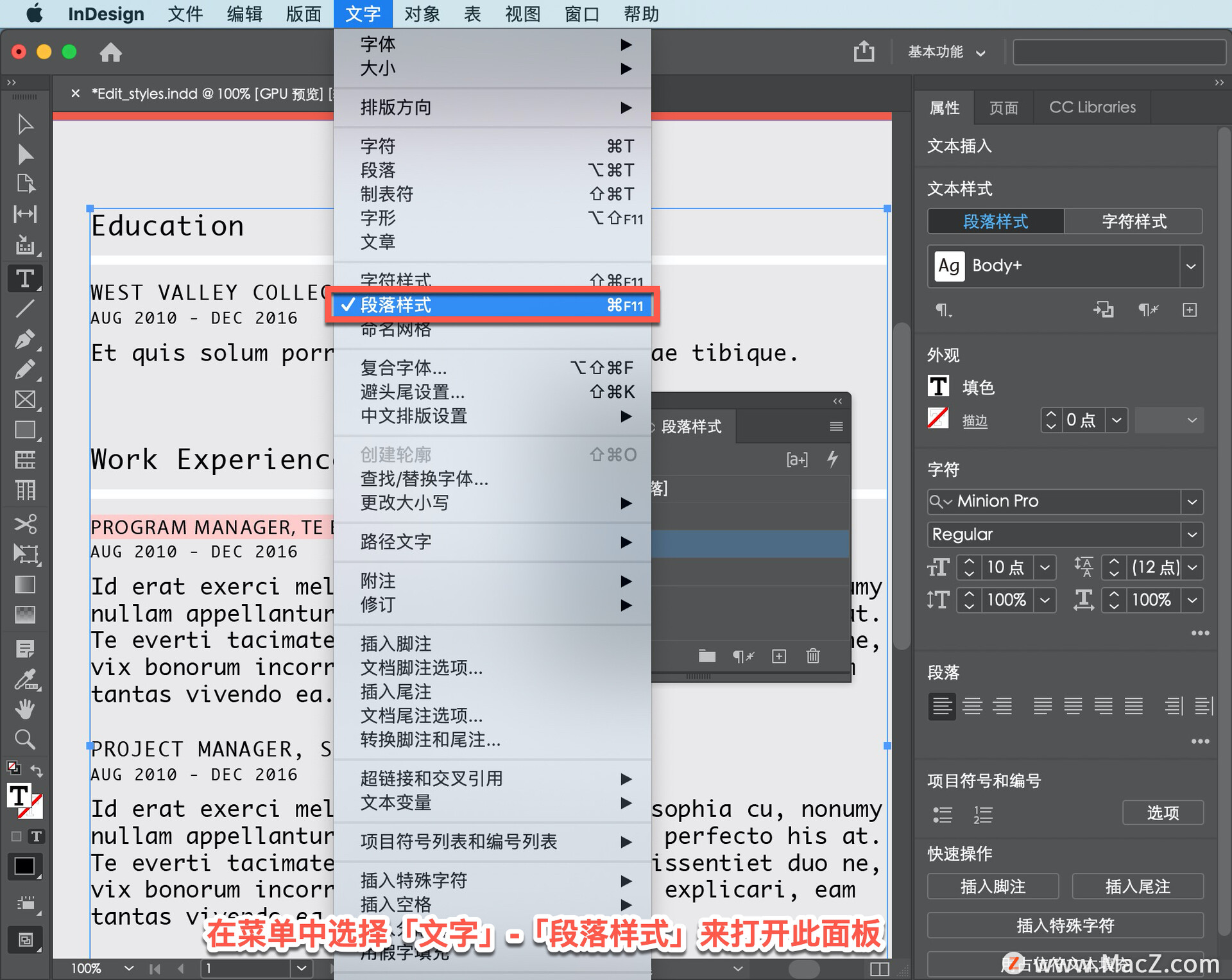Click the share document icon

click(864, 51)
